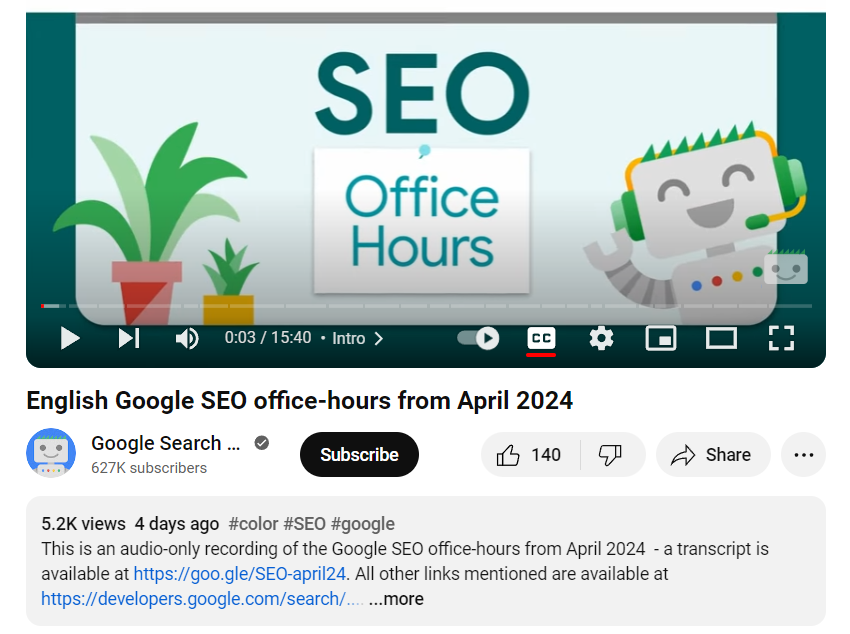850x634 pixels.
Task: Like the video with 140 likes
Action: tap(530, 455)
